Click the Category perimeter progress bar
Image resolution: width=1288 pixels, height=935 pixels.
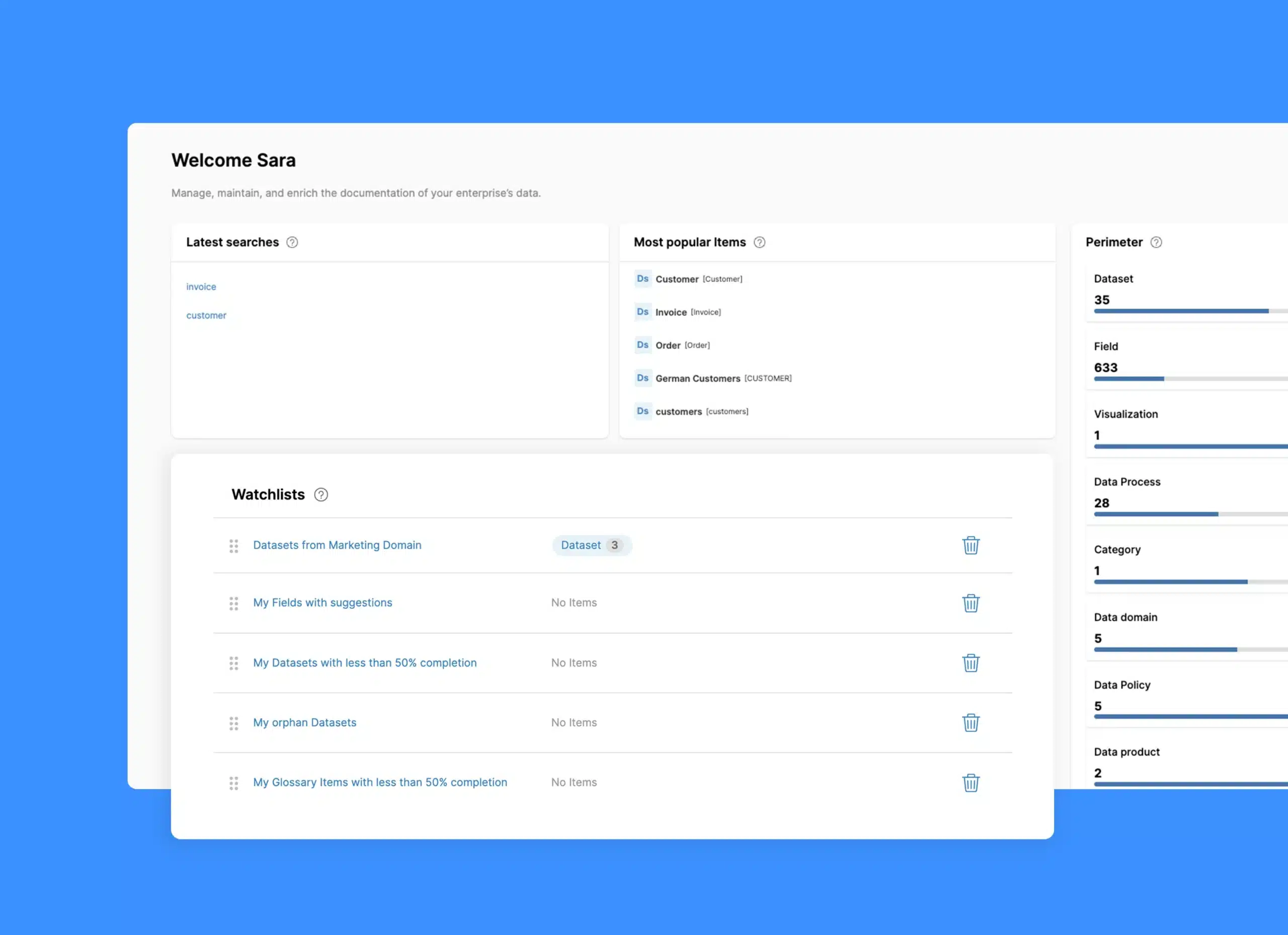[x=1191, y=582]
